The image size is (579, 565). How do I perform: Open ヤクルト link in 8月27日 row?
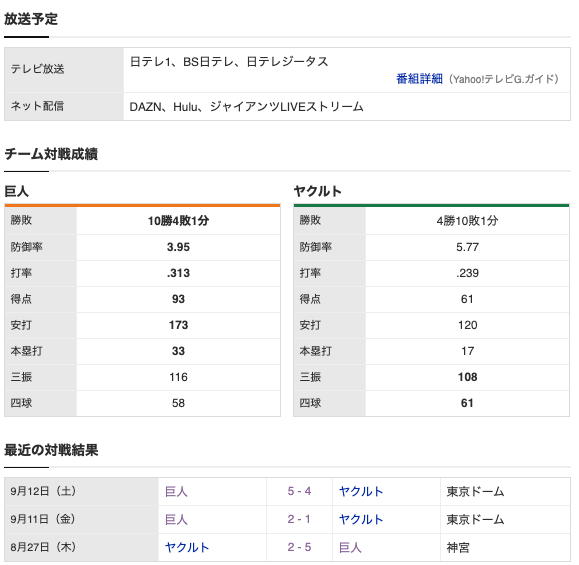pos(187,547)
